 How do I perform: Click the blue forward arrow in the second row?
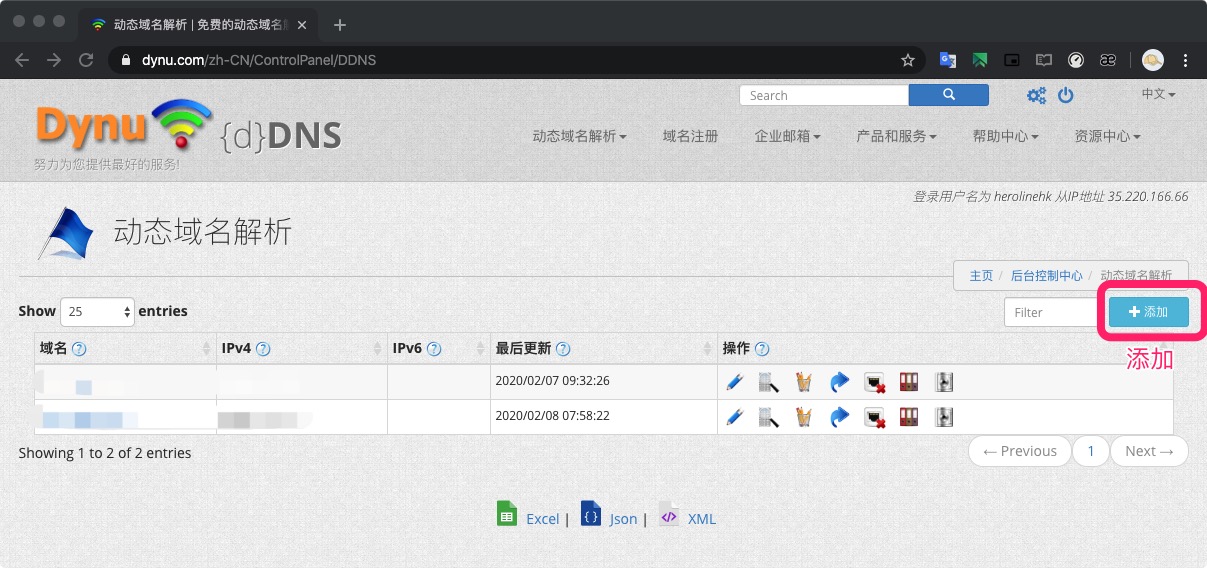pos(839,417)
